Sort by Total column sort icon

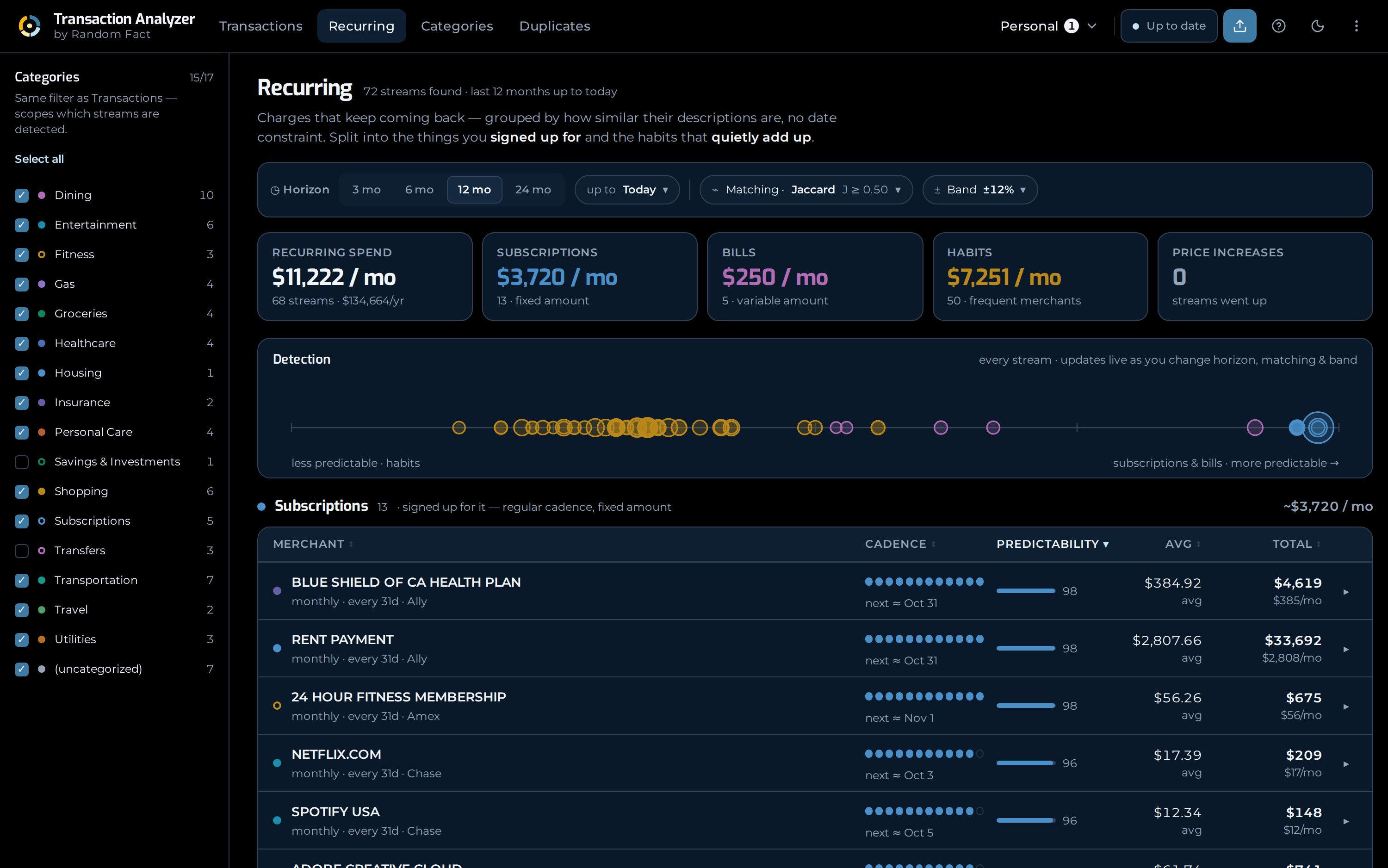1319,544
